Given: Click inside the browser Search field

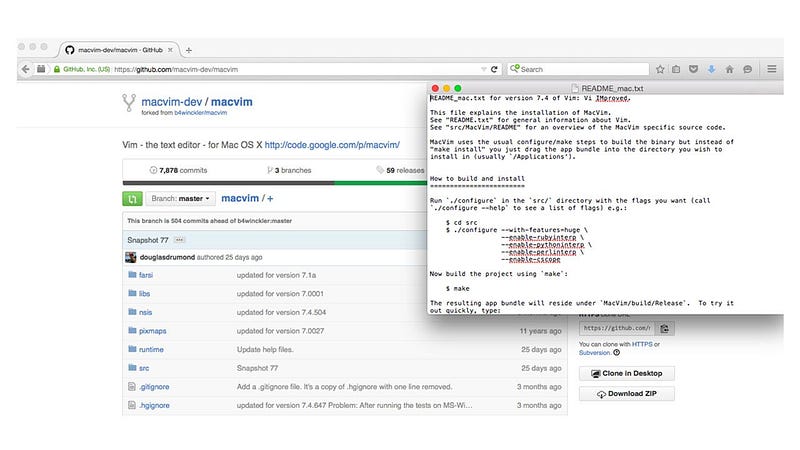Looking at the screenshot, I should pos(578,69).
